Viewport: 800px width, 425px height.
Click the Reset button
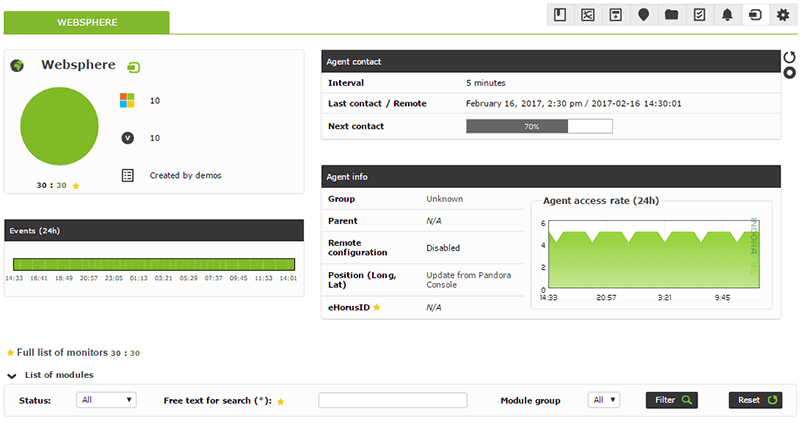tap(756, 400)
